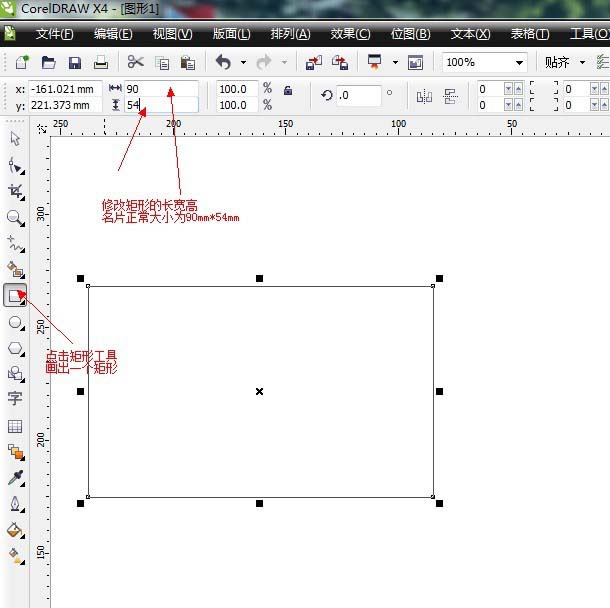The image size is (610, 608).
Task: Expand the undo history dropdown
Action: click(x=244, y=62)
